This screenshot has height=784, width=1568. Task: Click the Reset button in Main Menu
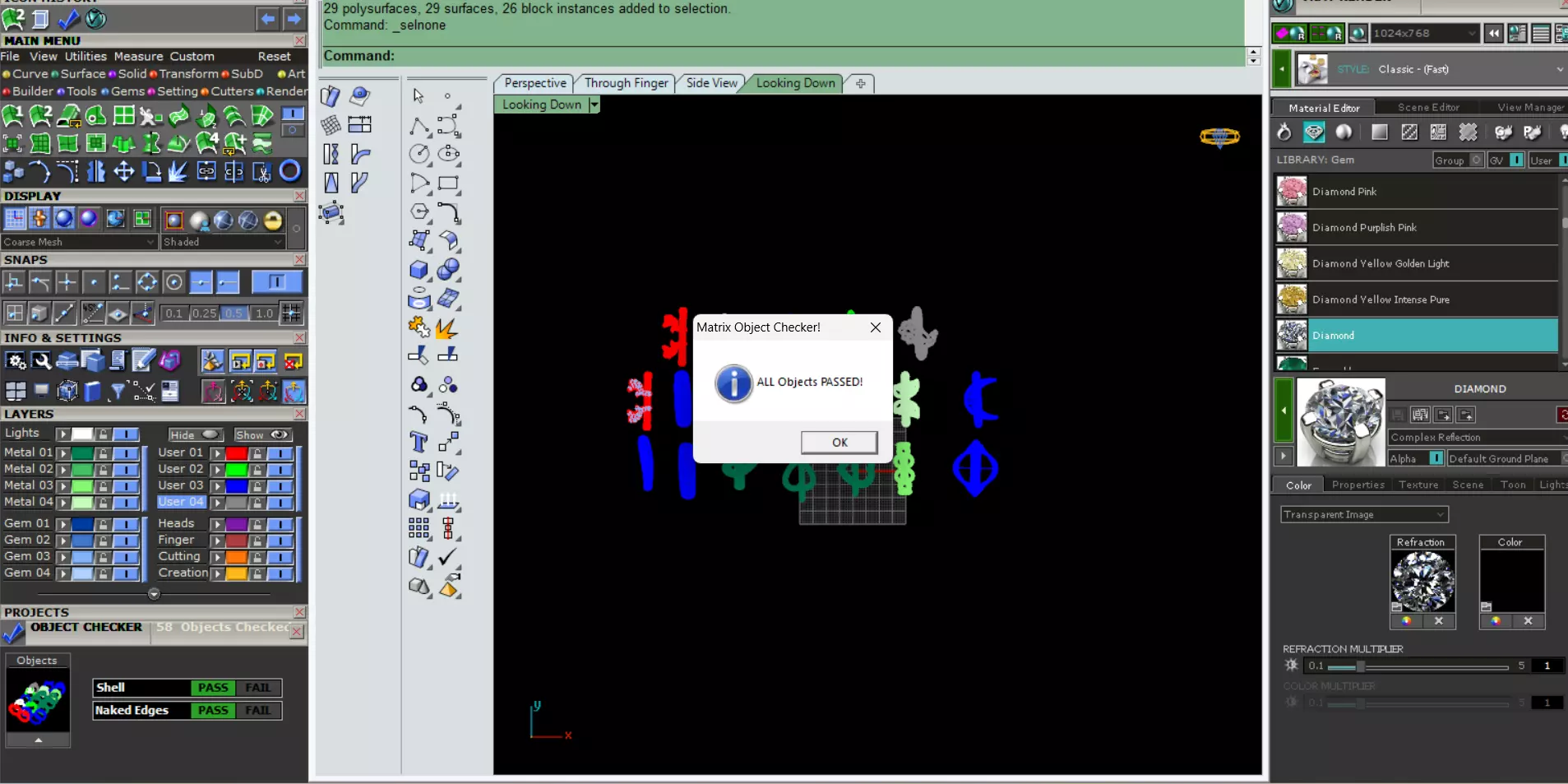tap(274, 57)
